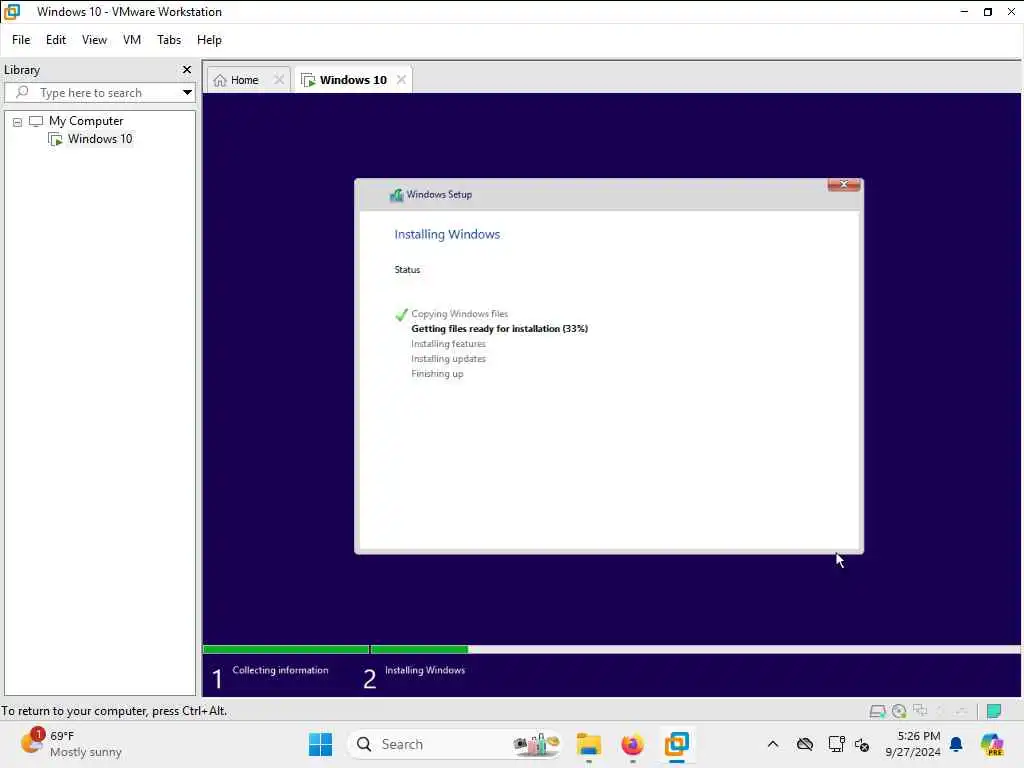
Task: Close the Windows Setup dialog
Action: (844, 185)
